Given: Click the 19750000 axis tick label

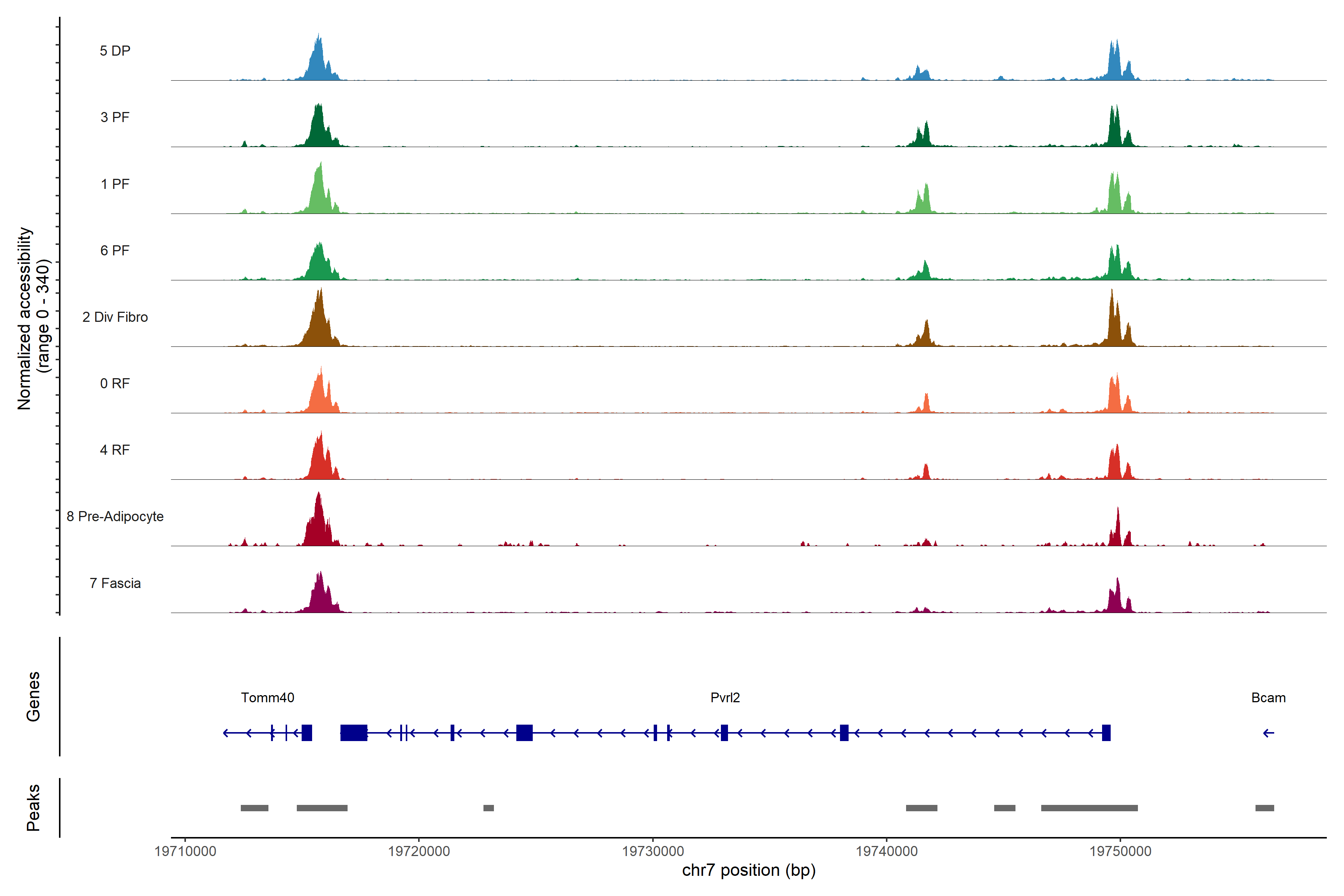Looking at the screenshot, I should [x=1120, y=852].
